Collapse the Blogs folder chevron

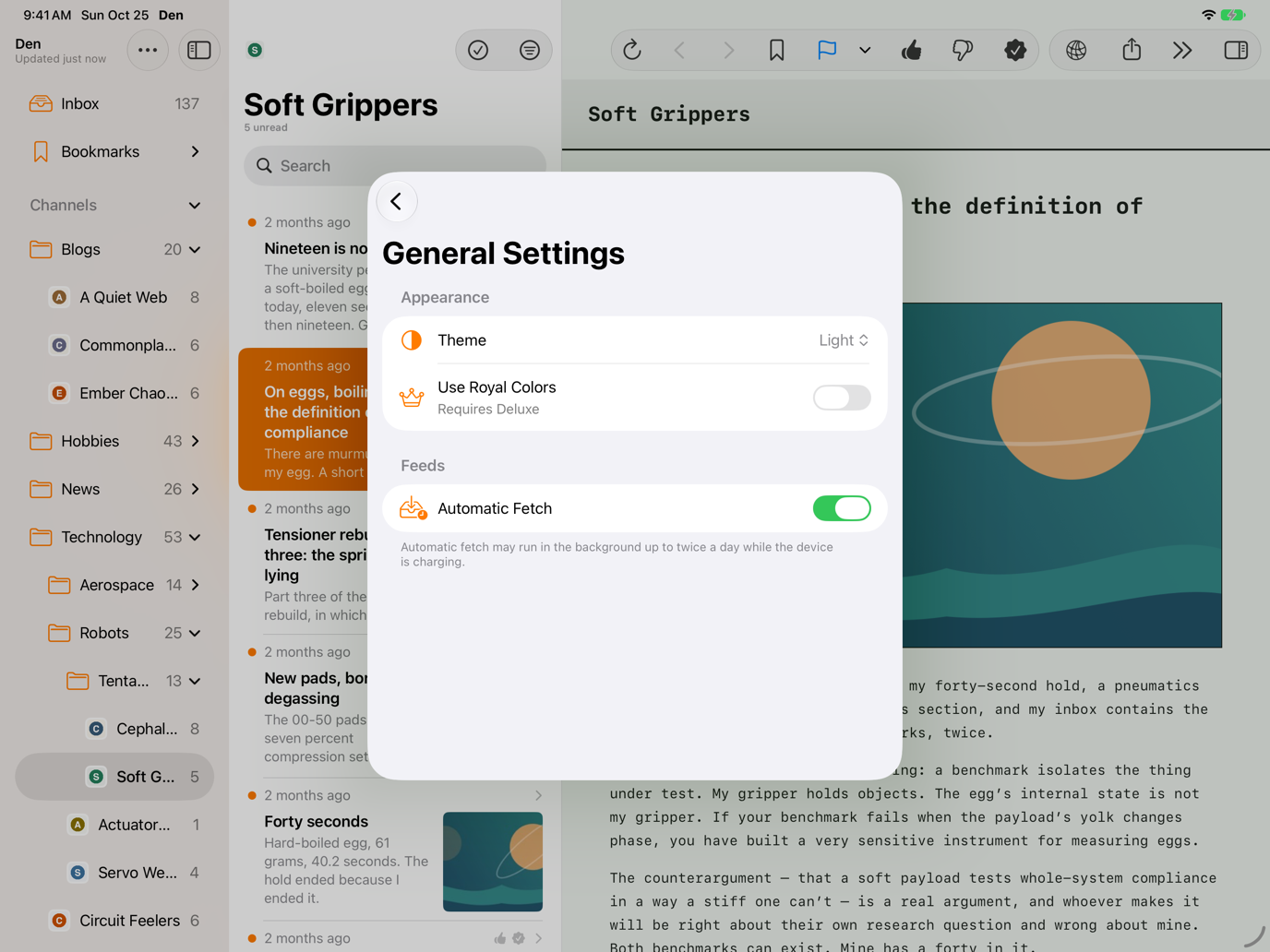(195, 249)
